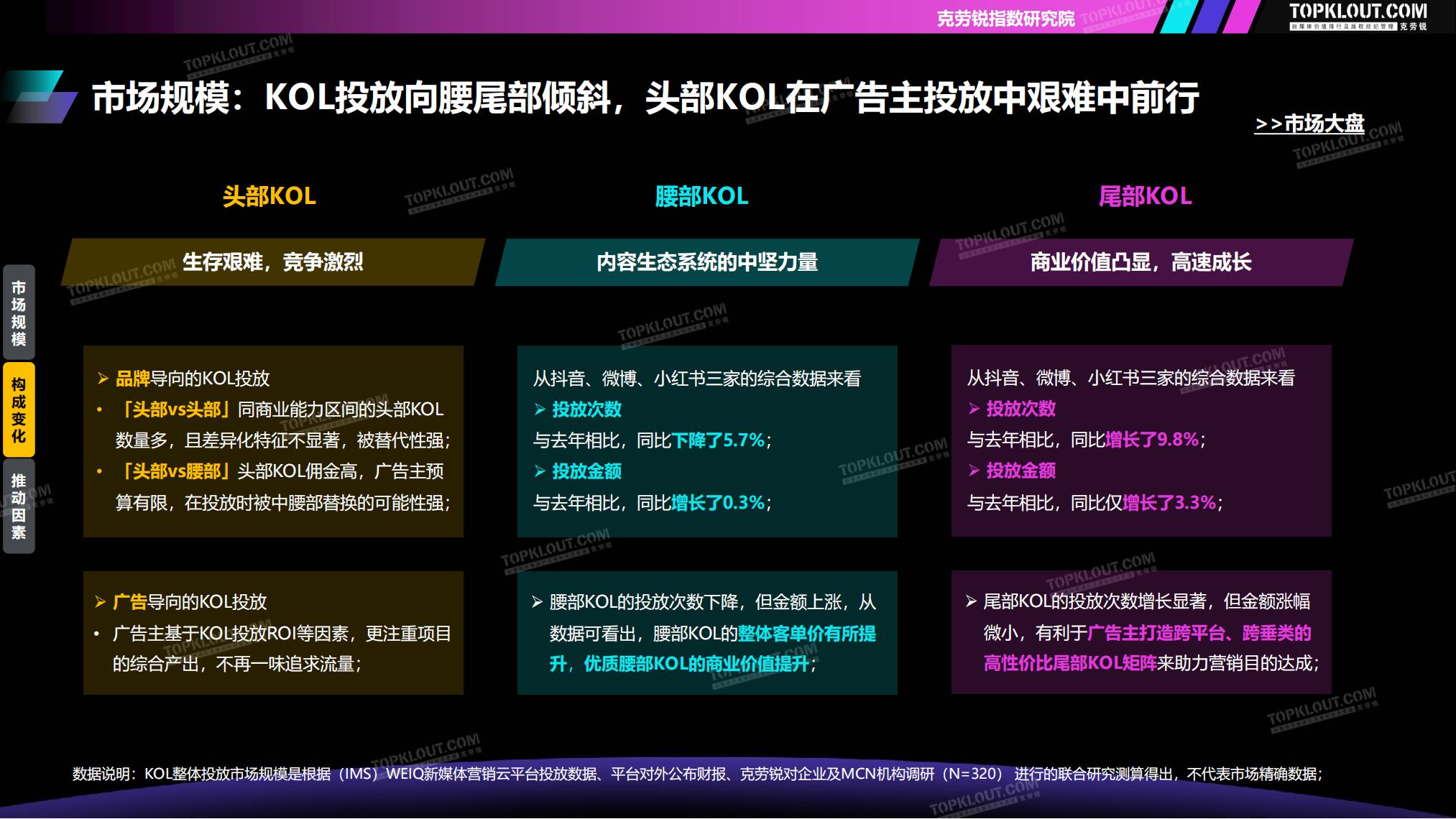Image resolution: width=1456 pixels, height=819 pixels.
Task: Click the slide title about 市场规模
Action: [645, 98]
